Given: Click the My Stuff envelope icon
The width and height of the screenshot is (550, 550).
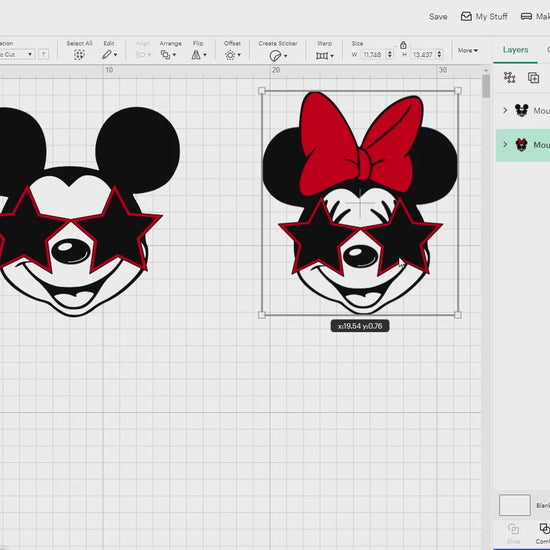Looking at the screenshot, I should [x=466, y=16].
